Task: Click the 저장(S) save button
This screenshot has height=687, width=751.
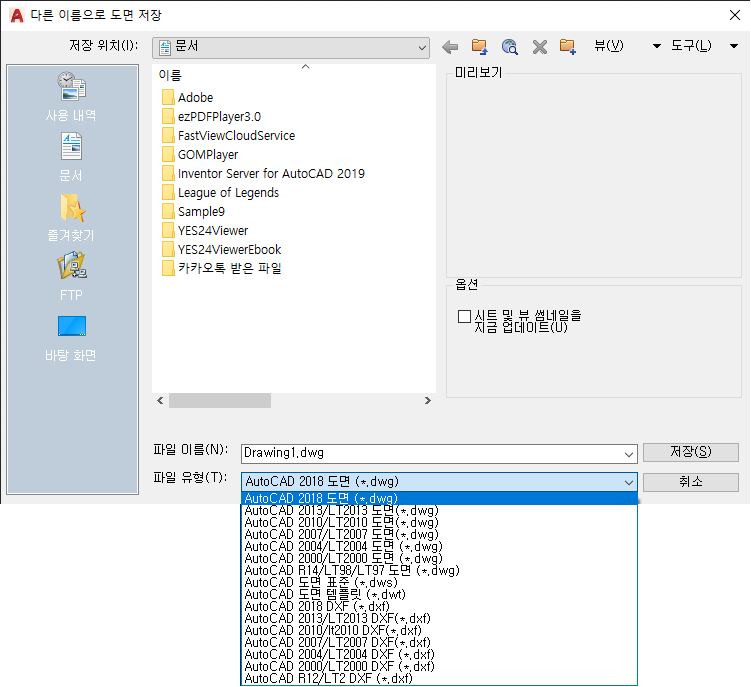Action: (x=691, y=452)
